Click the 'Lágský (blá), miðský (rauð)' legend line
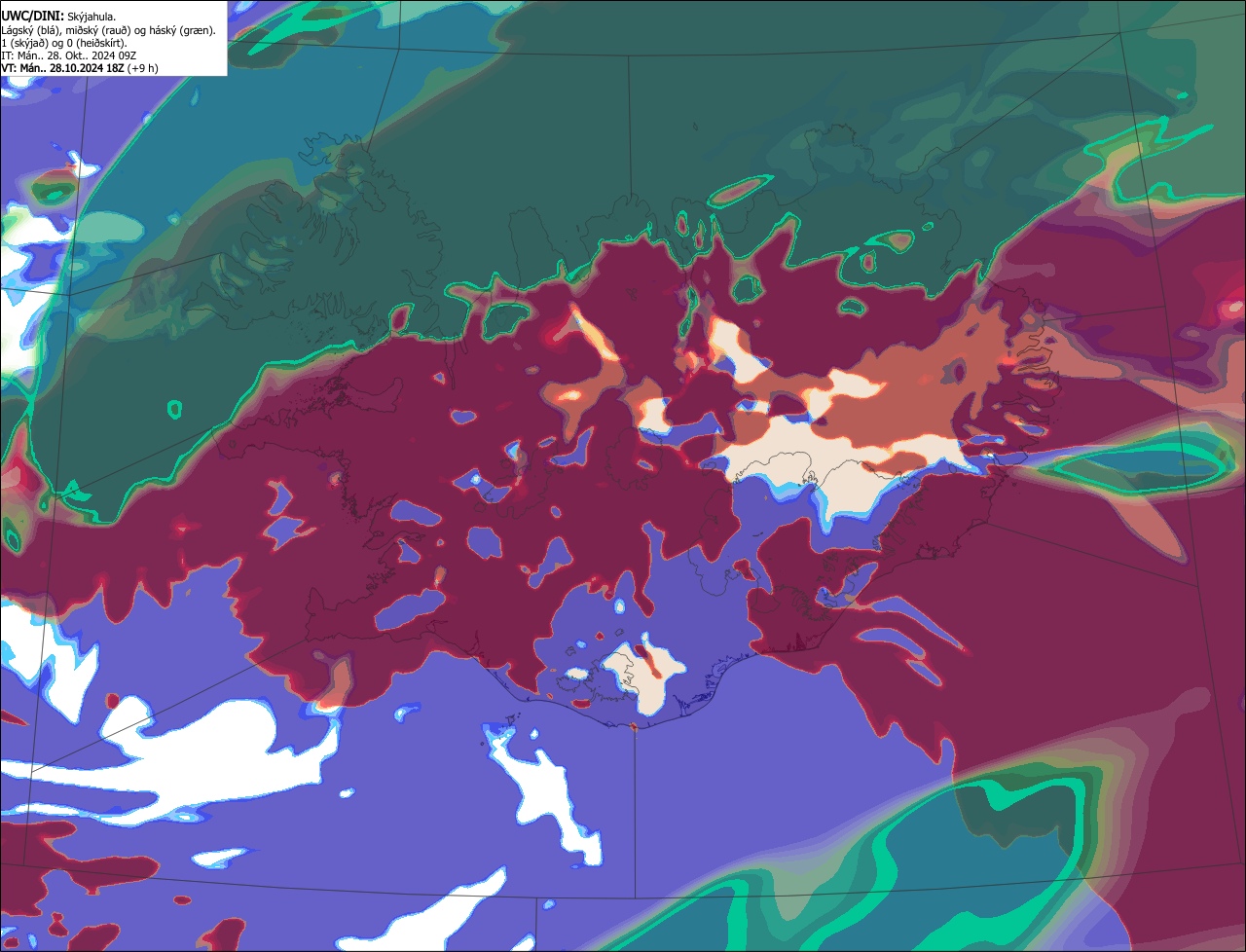1246x952 pixels. (109, 29)
